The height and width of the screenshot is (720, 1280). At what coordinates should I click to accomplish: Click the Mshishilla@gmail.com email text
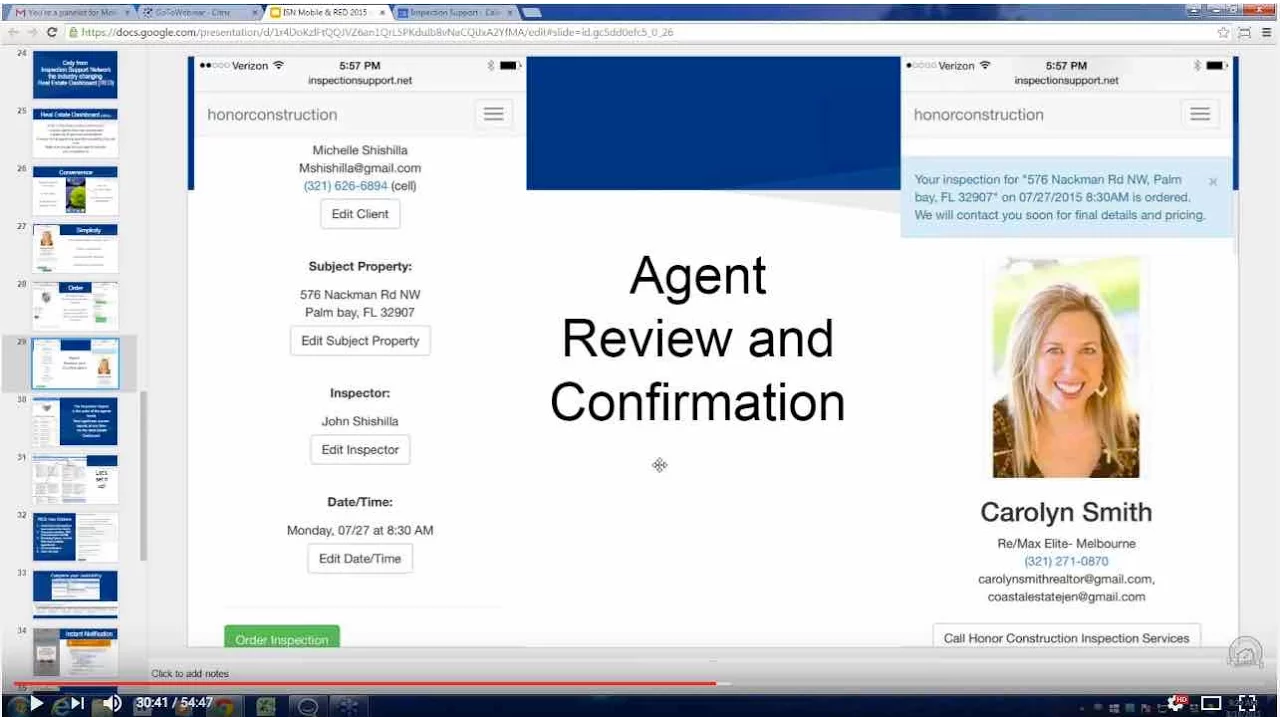click(360, 168)
